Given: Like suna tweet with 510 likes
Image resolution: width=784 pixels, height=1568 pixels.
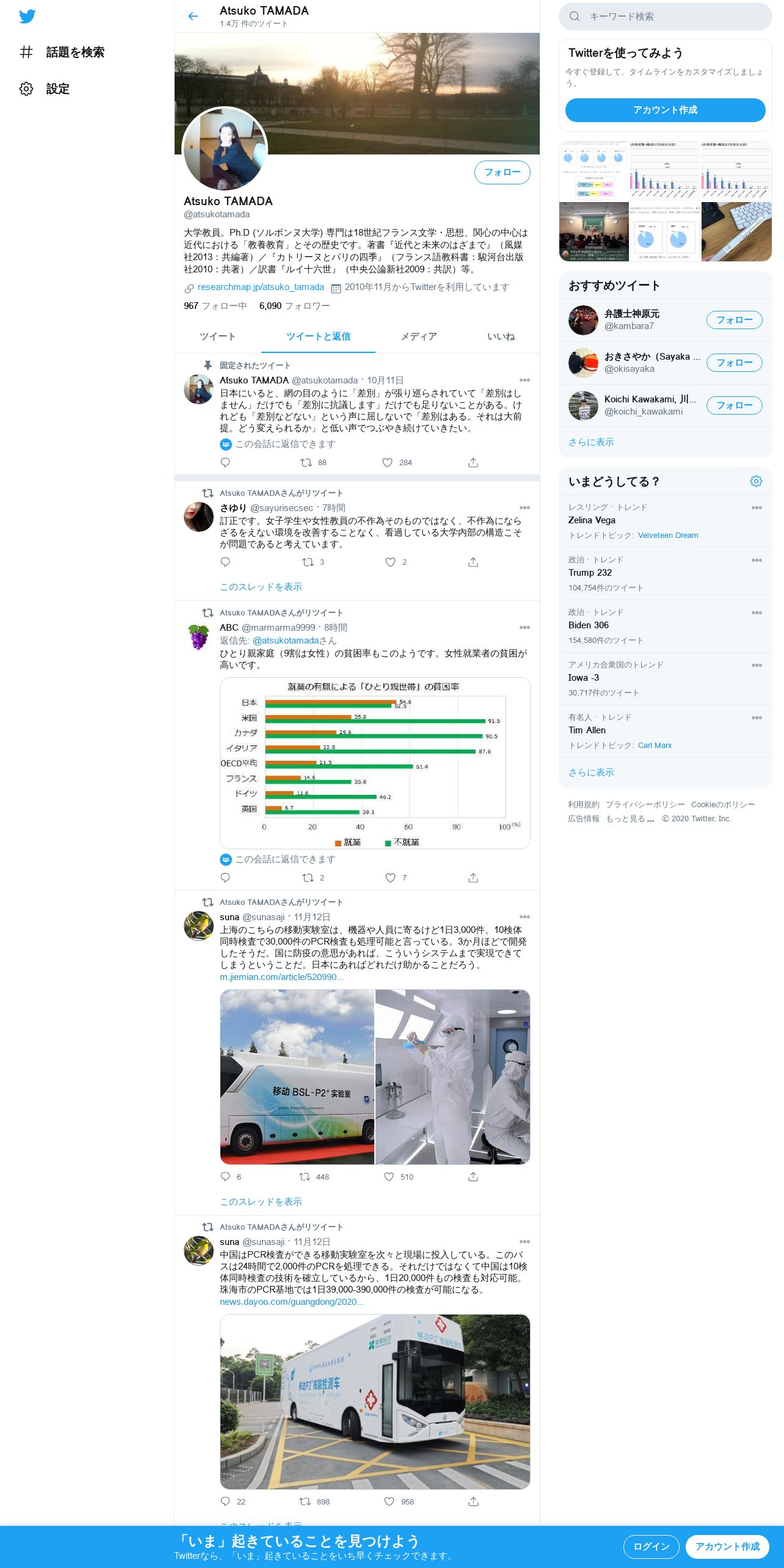Looking at the screenshot, I should point(398,1177).
